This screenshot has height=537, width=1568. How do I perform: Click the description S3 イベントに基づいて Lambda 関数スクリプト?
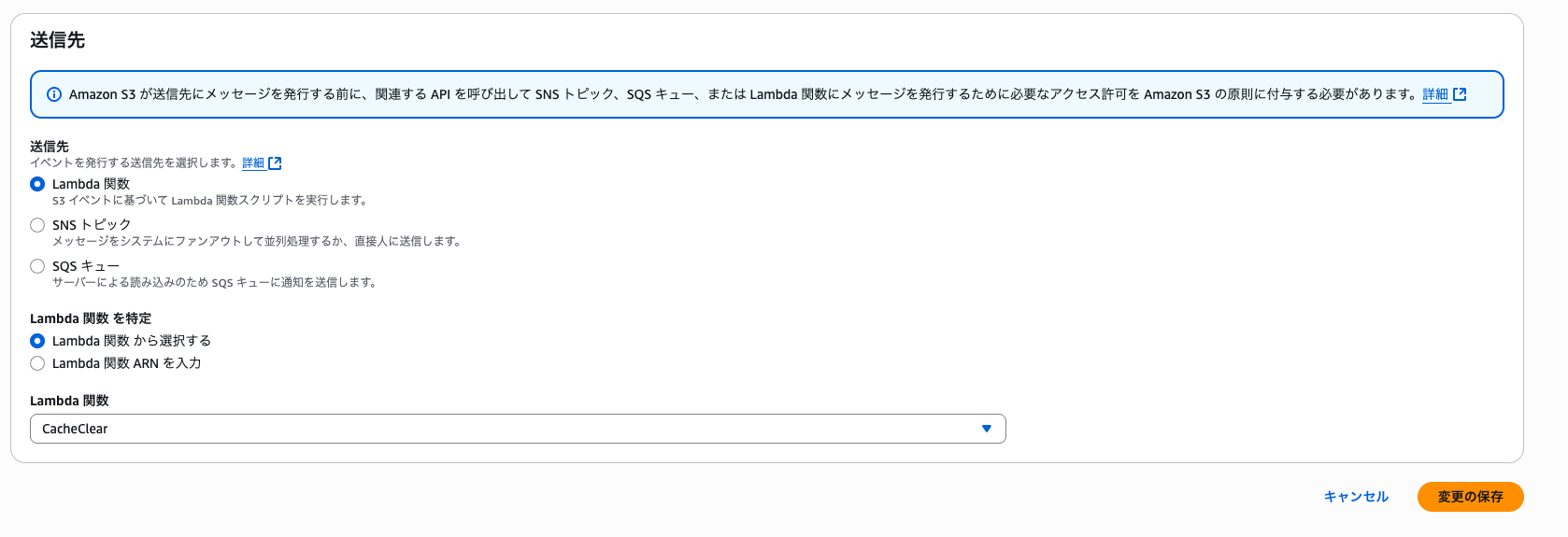pos(210,200)
